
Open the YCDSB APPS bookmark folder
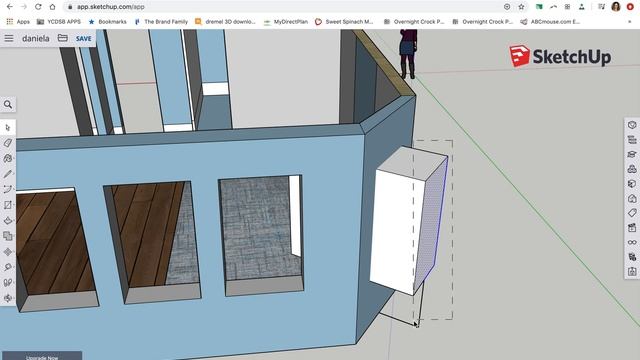coord(59,22)
